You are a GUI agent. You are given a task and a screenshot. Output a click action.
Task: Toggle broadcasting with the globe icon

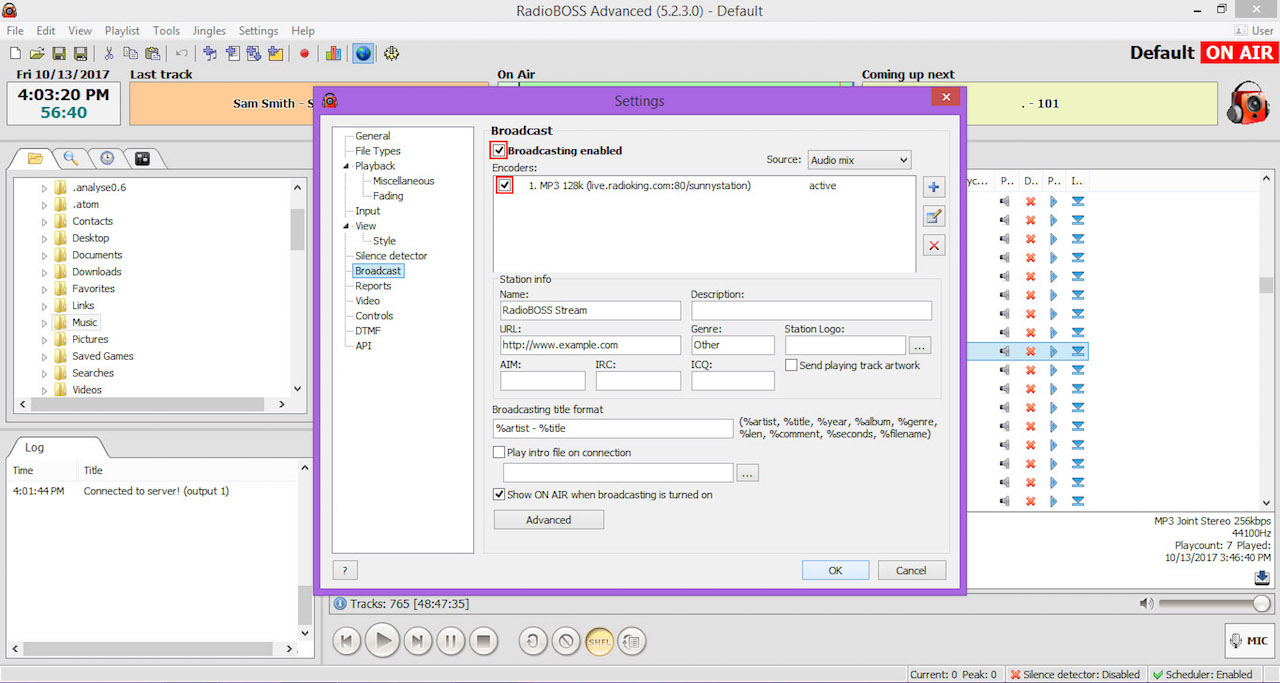pos(363,53)
